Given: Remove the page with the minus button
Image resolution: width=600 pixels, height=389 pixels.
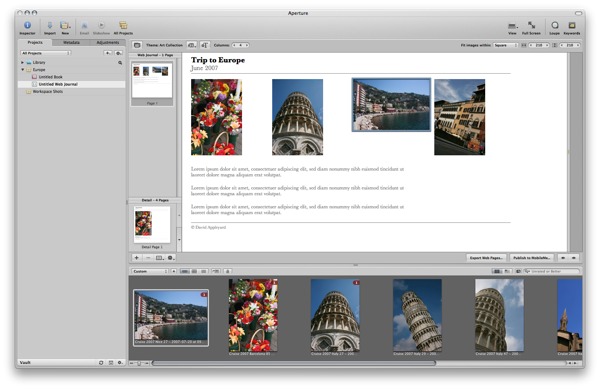Looking at the screenshot, I should [x=148, y=258].
